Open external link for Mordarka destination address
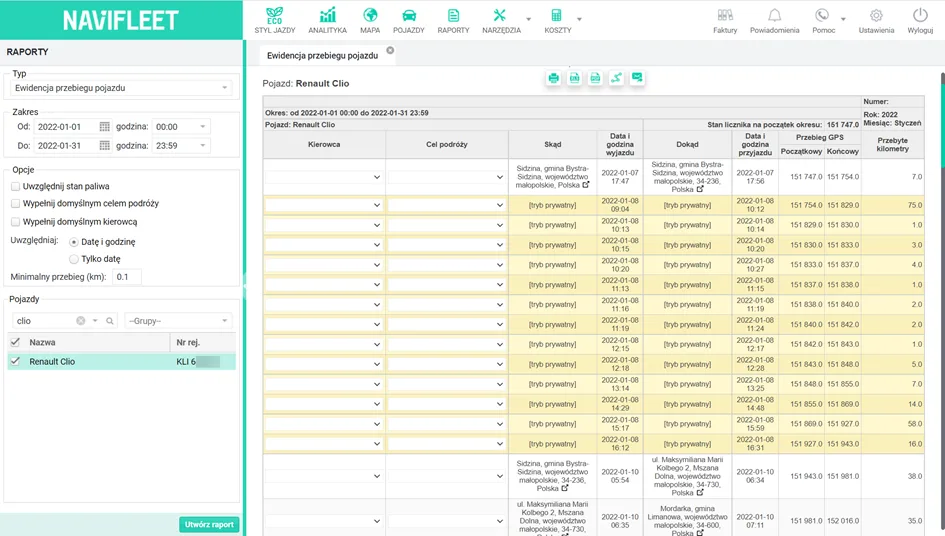945x536 pixels. pos(700,532)
